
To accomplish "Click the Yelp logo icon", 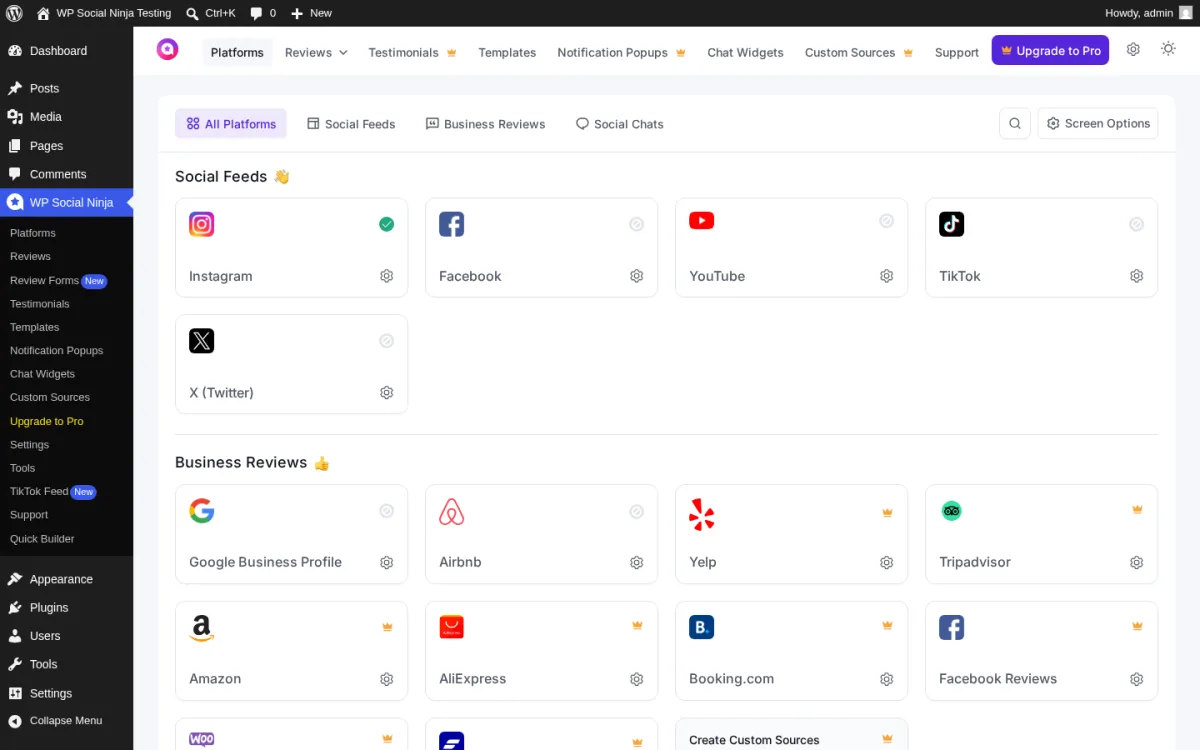I will (702, 514).
